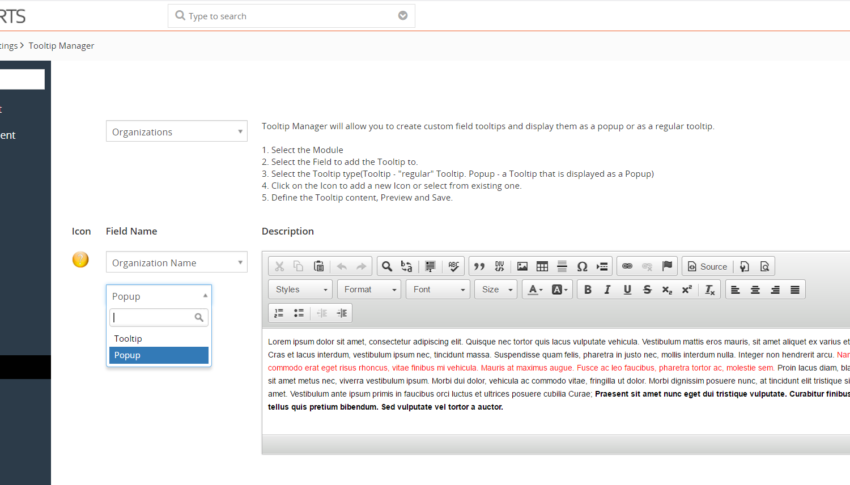Toggle Bold formatting
Screen dimensions: 850x485
(x=588, y=289)
